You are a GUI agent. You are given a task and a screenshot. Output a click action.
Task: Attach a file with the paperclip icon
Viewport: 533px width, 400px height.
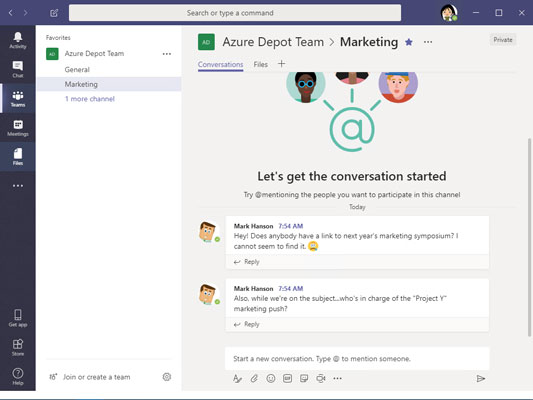point(254,378)
